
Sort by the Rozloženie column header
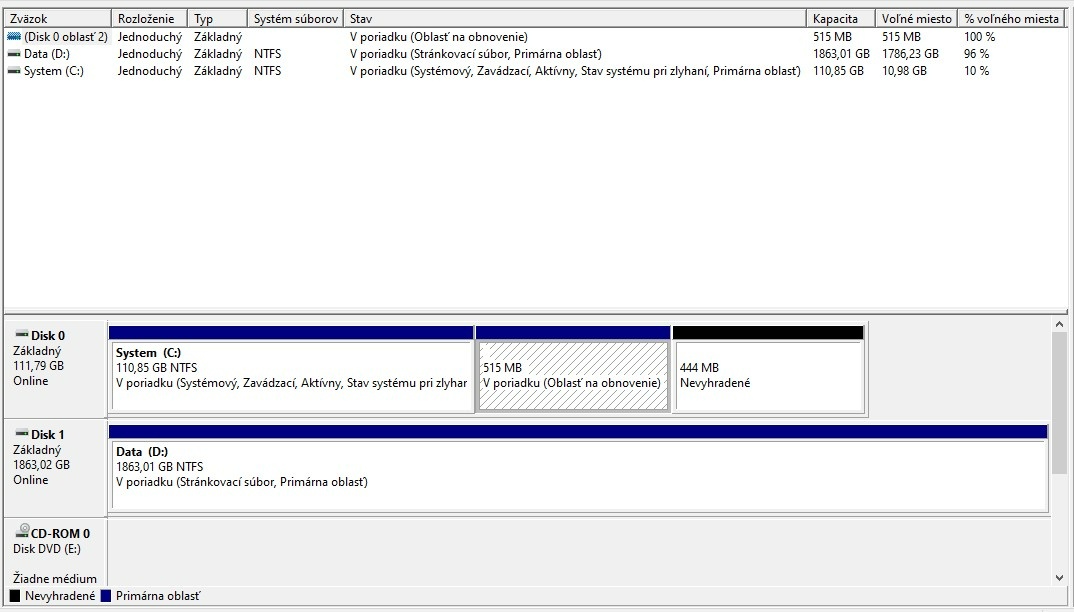149,19
